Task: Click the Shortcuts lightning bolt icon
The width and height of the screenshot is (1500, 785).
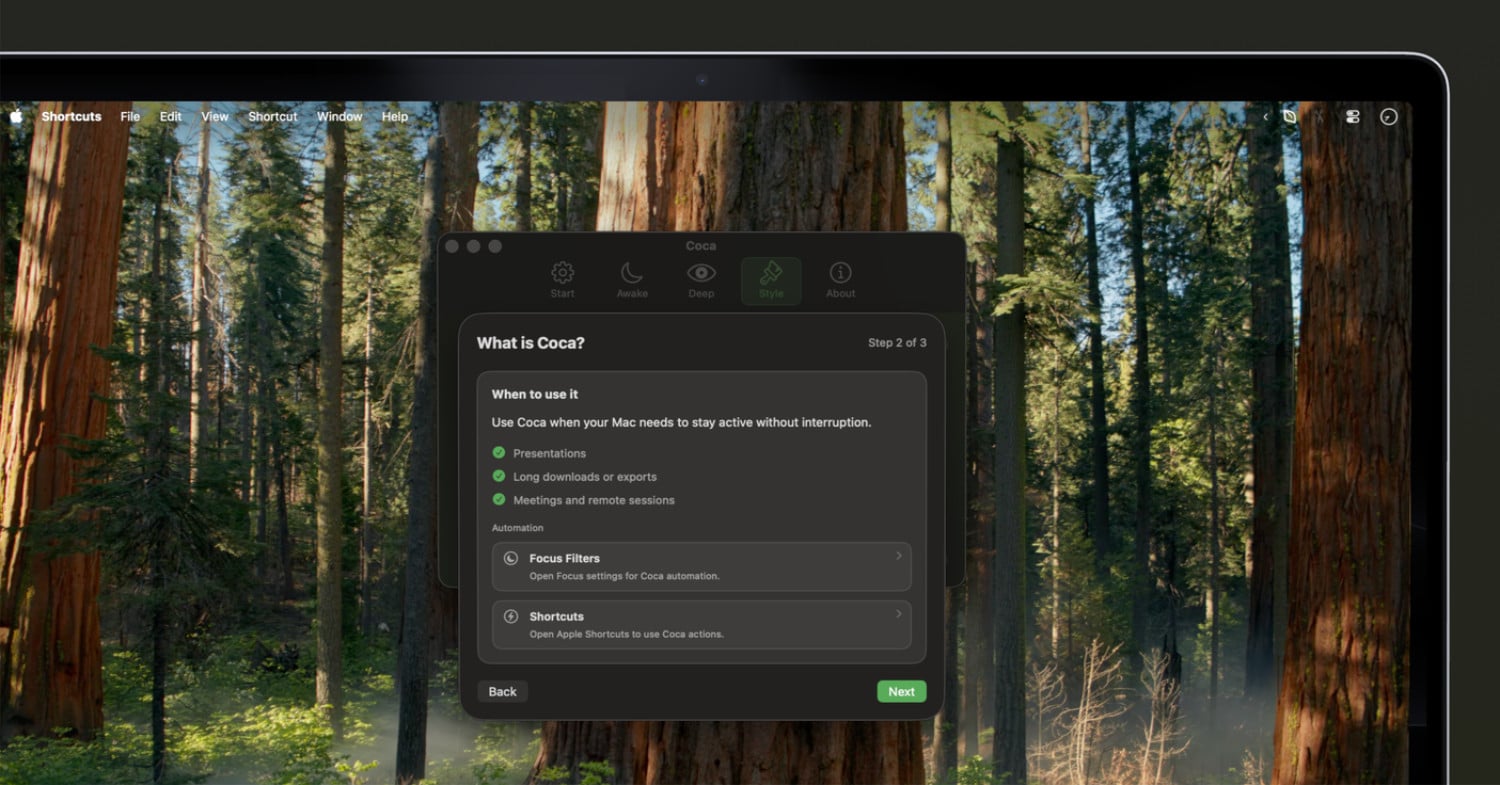Action: (511, 617)
